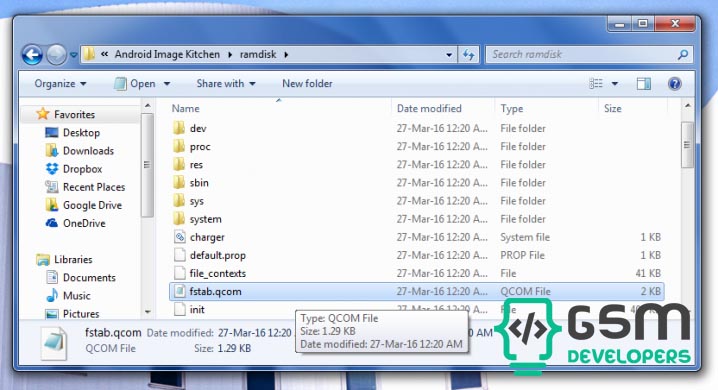Select the res folder icon
This screenshot has width=718, height=390.
[179, 164]
